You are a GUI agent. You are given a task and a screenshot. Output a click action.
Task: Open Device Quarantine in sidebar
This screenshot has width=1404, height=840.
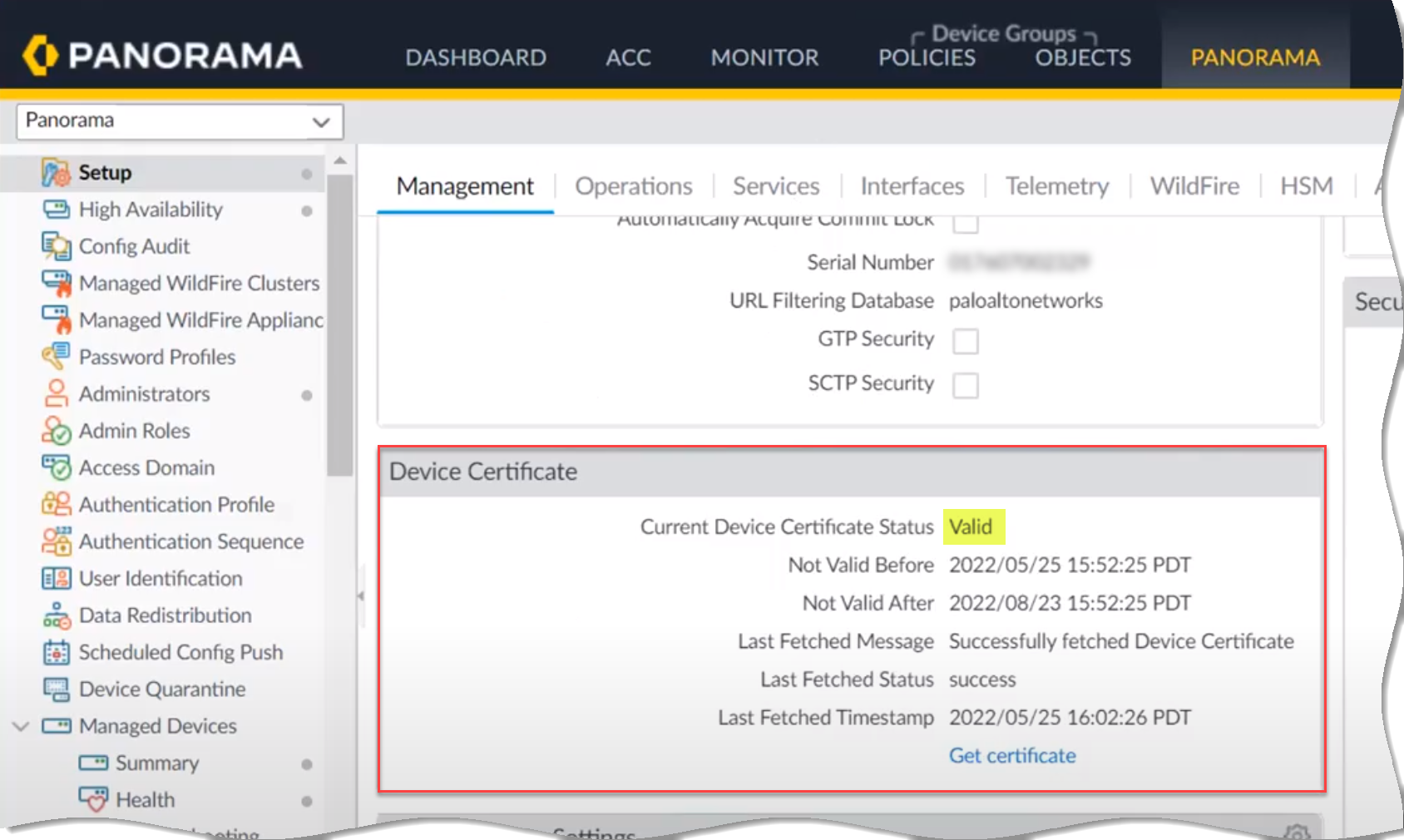(x=162, y=689)
